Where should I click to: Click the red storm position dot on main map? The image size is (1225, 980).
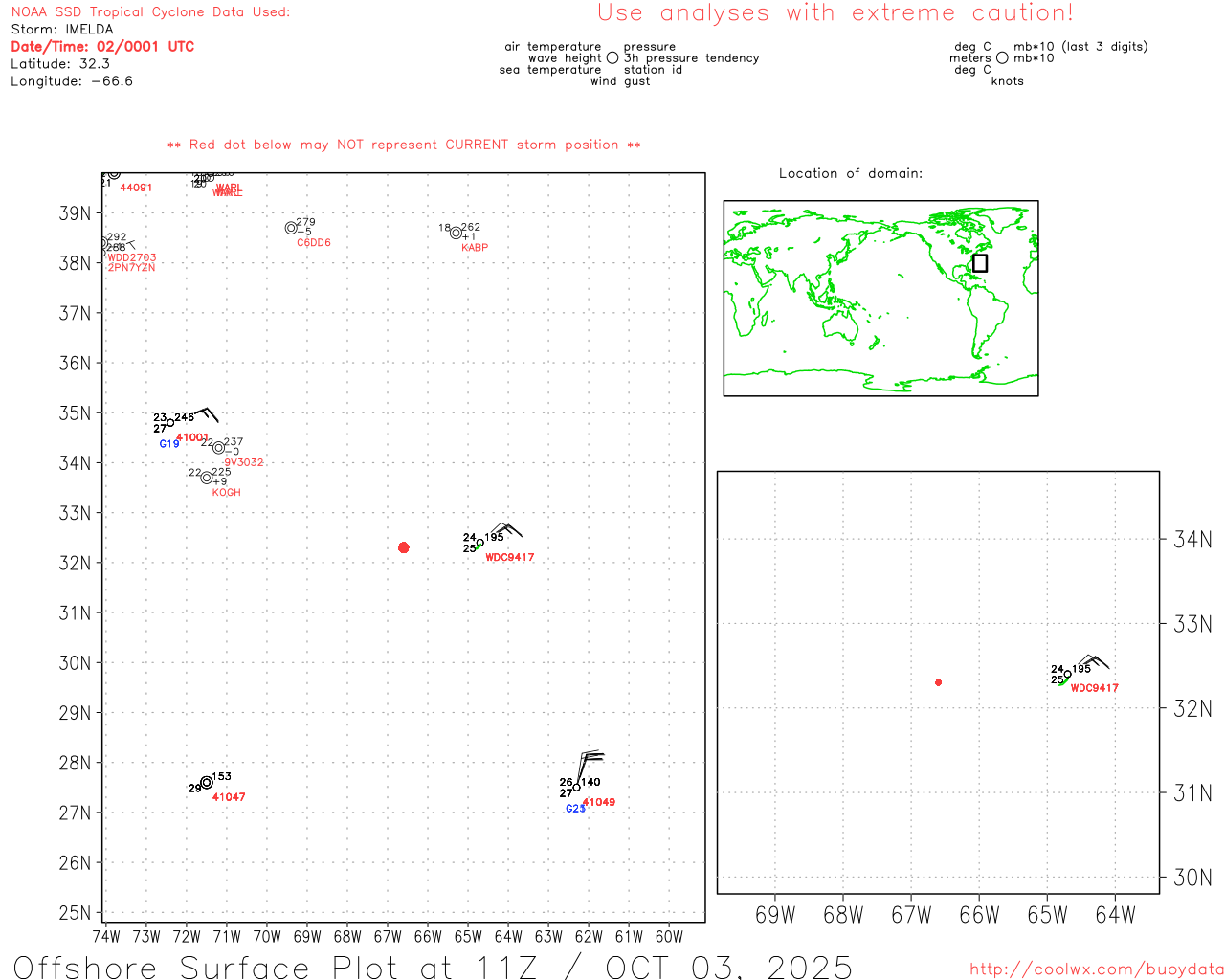(x=403, y=547)
